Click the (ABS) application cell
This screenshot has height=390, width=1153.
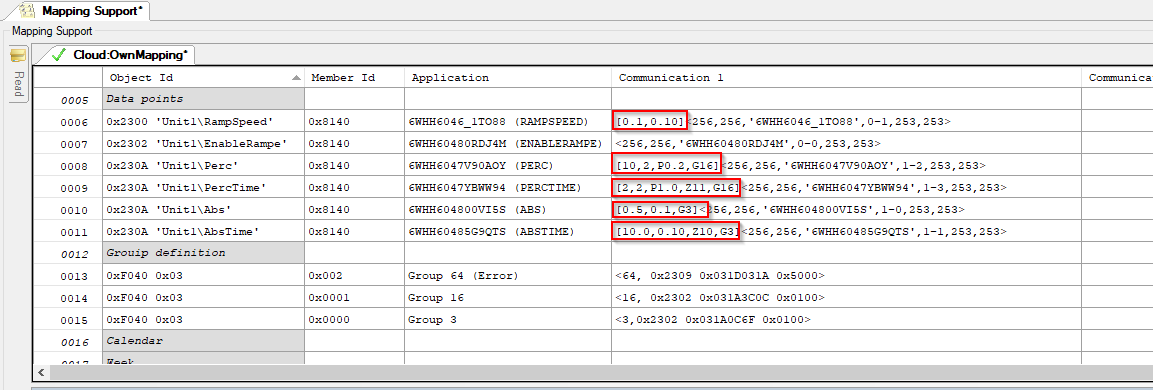[x=508, y=210]
